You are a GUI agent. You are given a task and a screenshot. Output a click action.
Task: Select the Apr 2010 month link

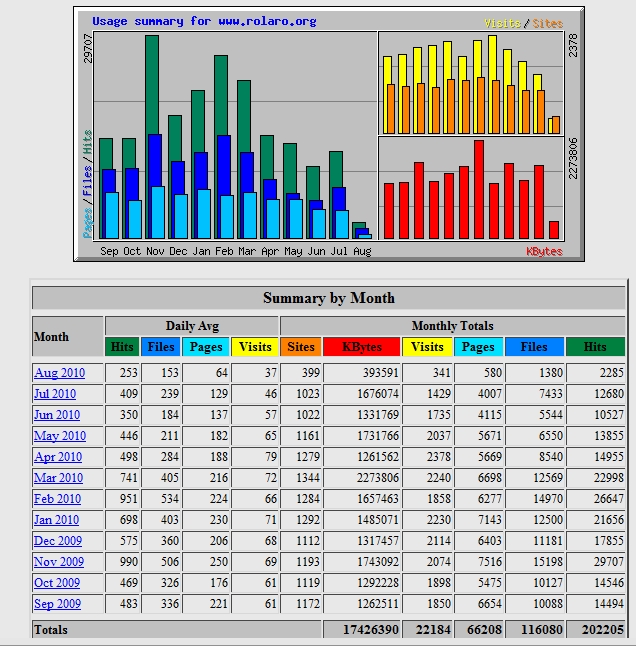pyautogui.click(x=57, y=457)
